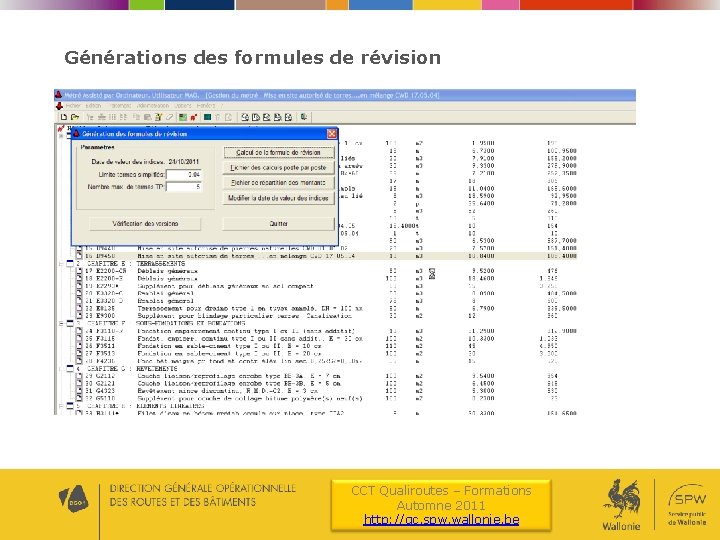Click the CHAPITRE G : REVETEMENTS label
The height and width of the screenshot is (540, 720).
(x=132, y=369)
